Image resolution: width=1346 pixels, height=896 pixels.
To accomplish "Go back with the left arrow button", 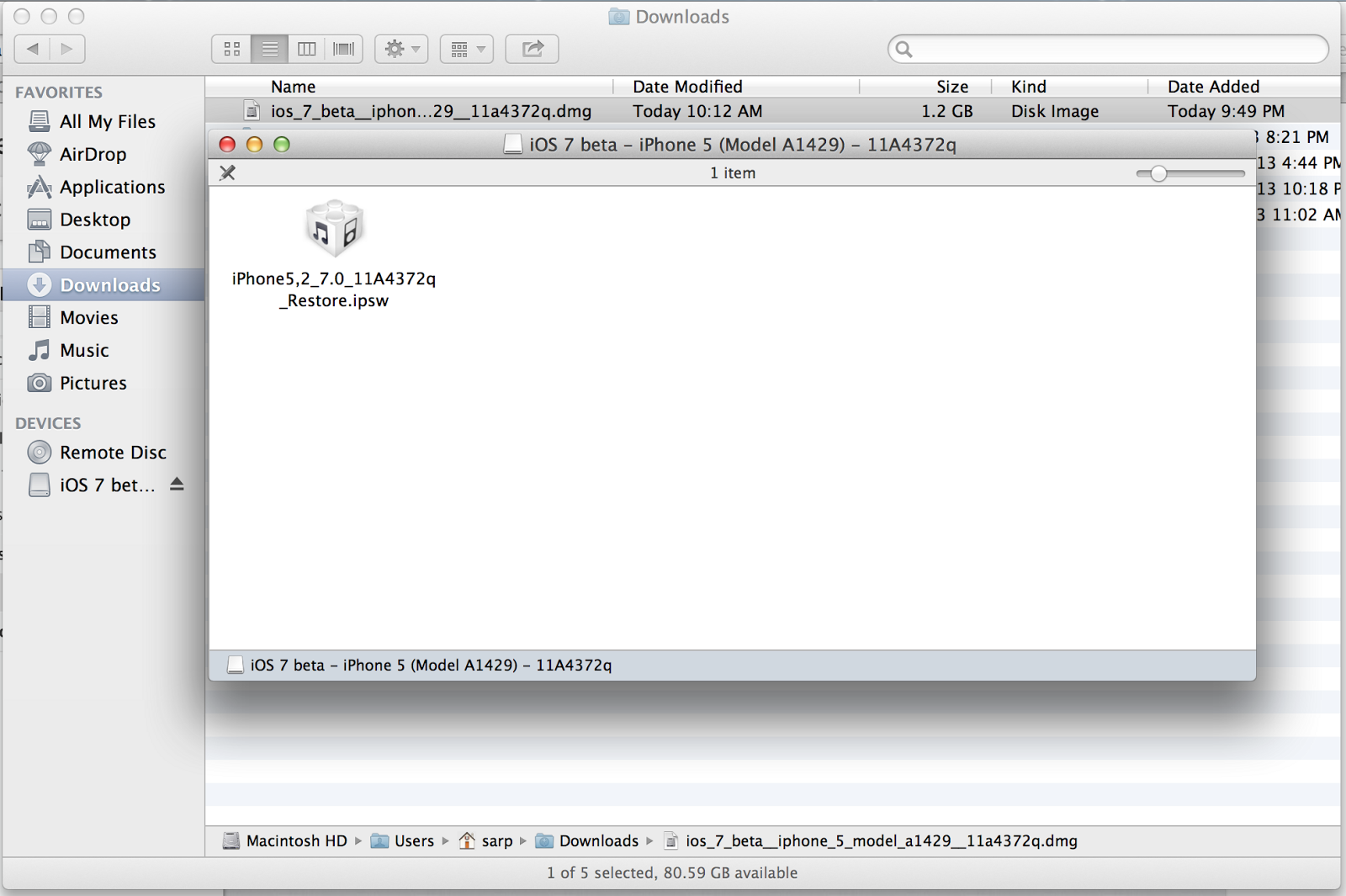I will (33, 49).
